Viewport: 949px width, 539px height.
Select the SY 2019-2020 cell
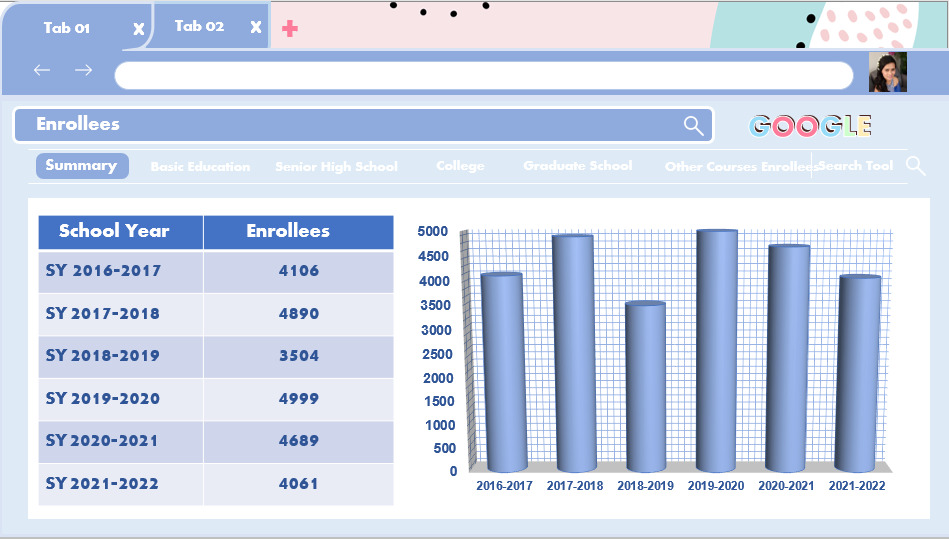click(120, 399)
